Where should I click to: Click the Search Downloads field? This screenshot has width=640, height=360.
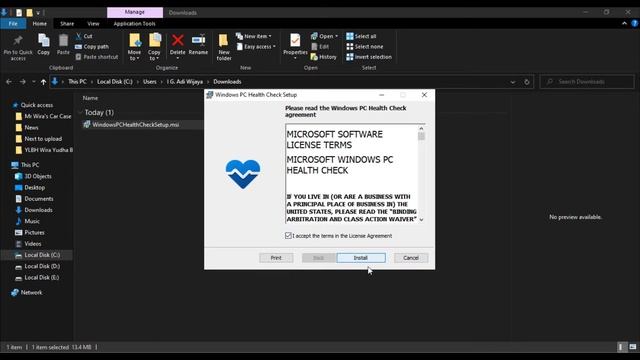tap(587, 82)
